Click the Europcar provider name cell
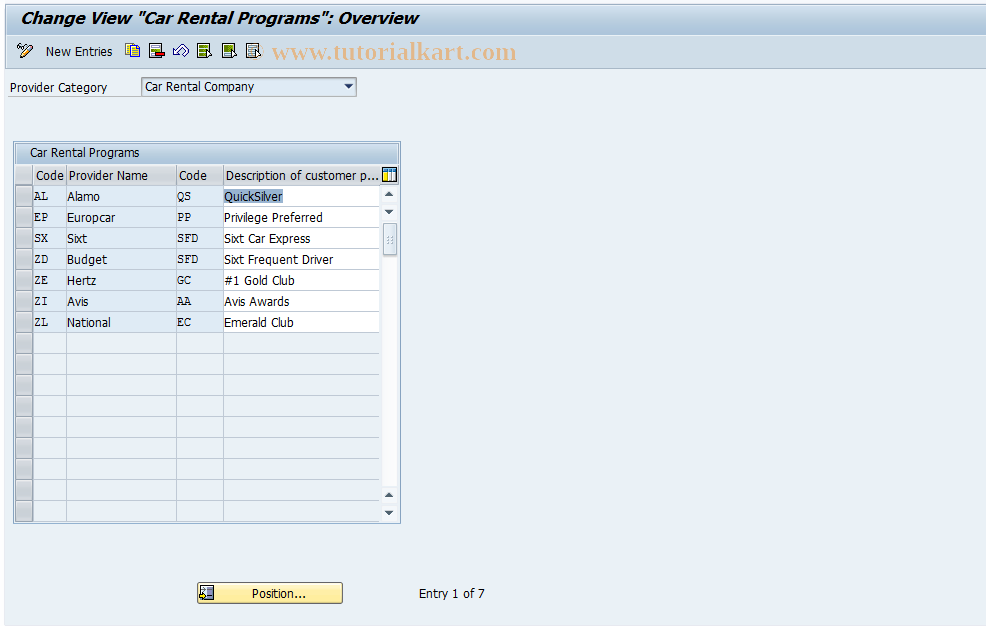The image size is (986, 626). point(121,217)
